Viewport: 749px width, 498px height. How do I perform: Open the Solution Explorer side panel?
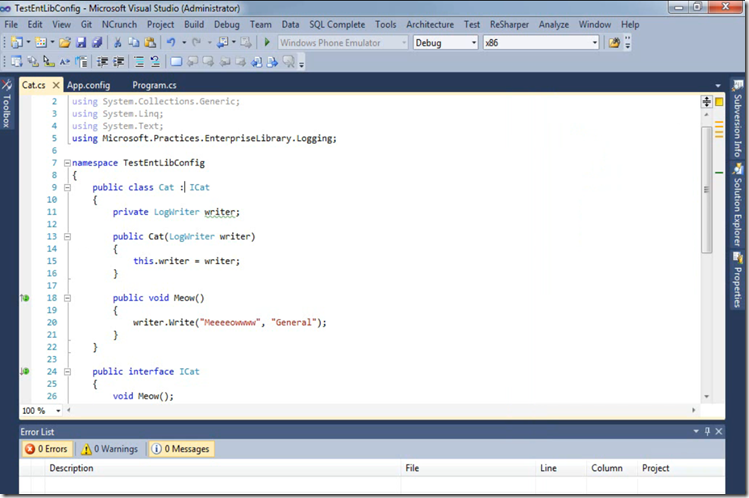coord(738,205)
